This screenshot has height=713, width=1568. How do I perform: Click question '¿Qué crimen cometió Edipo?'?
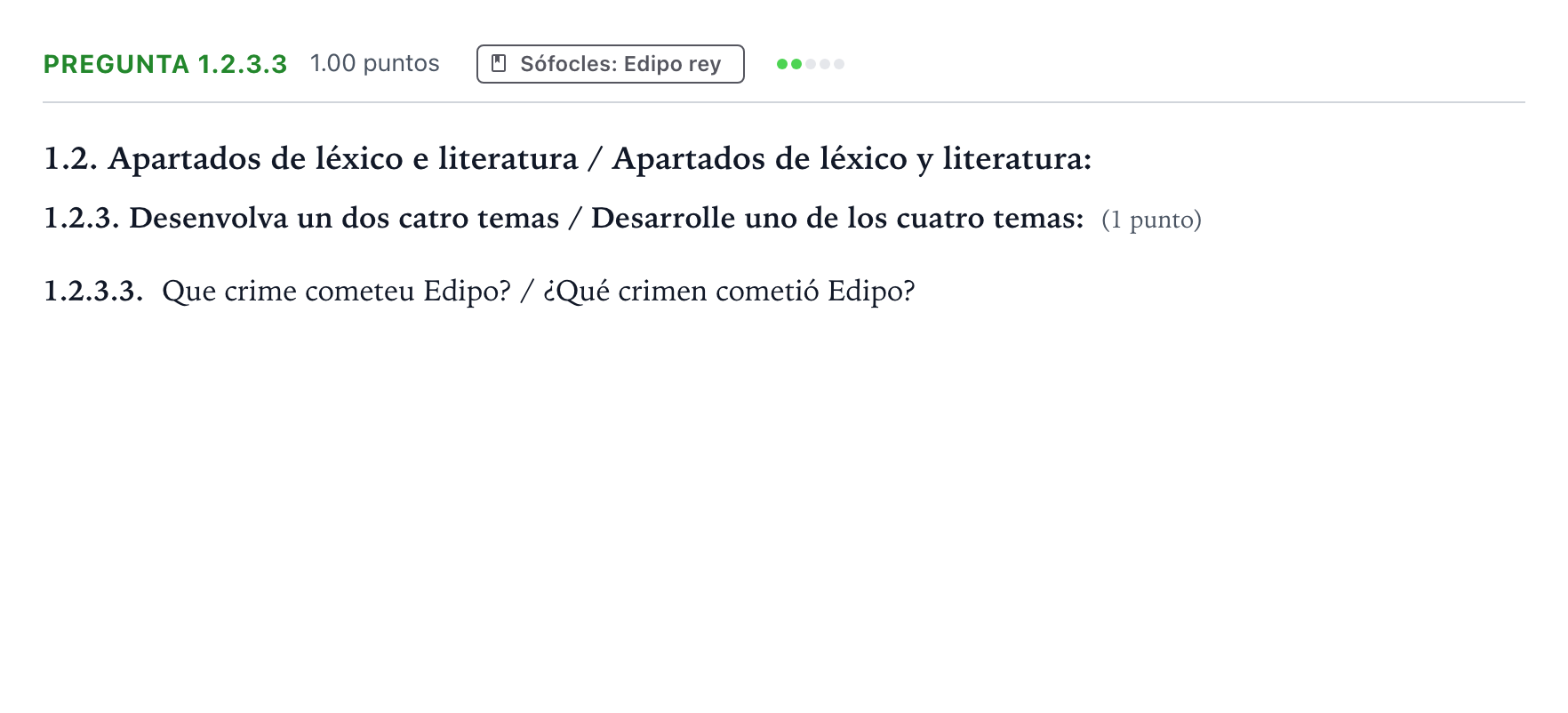729,291
